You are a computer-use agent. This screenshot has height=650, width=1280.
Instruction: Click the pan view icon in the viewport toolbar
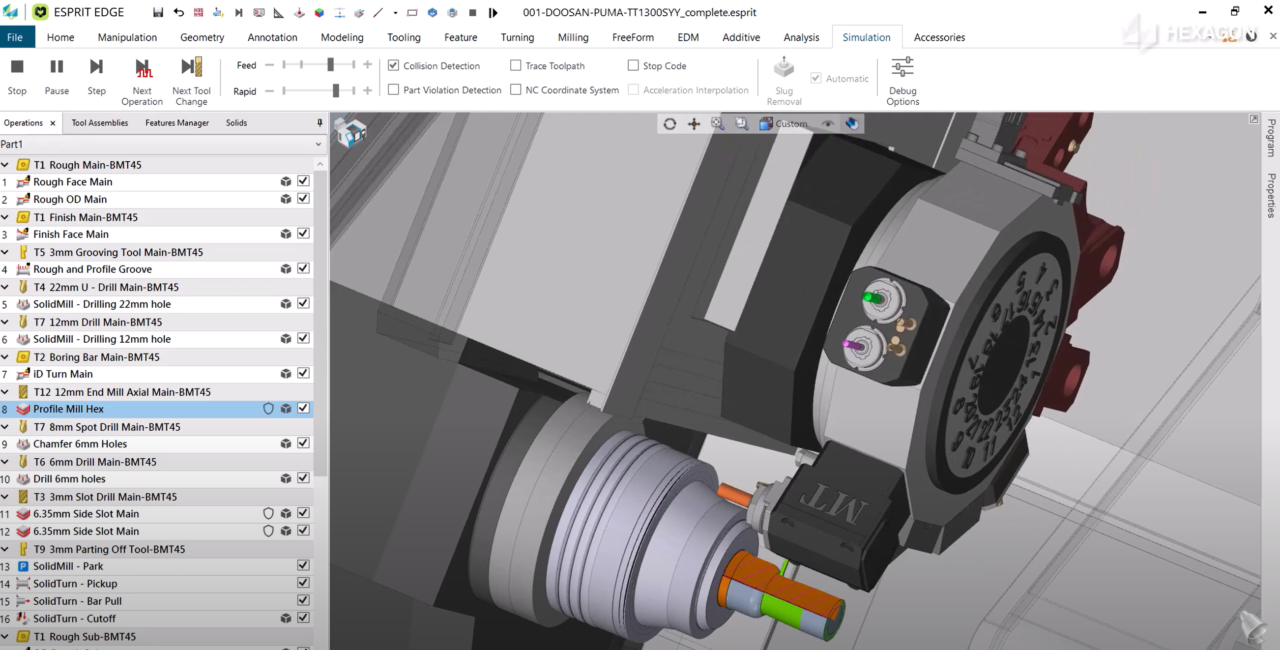tap(694, 124)
